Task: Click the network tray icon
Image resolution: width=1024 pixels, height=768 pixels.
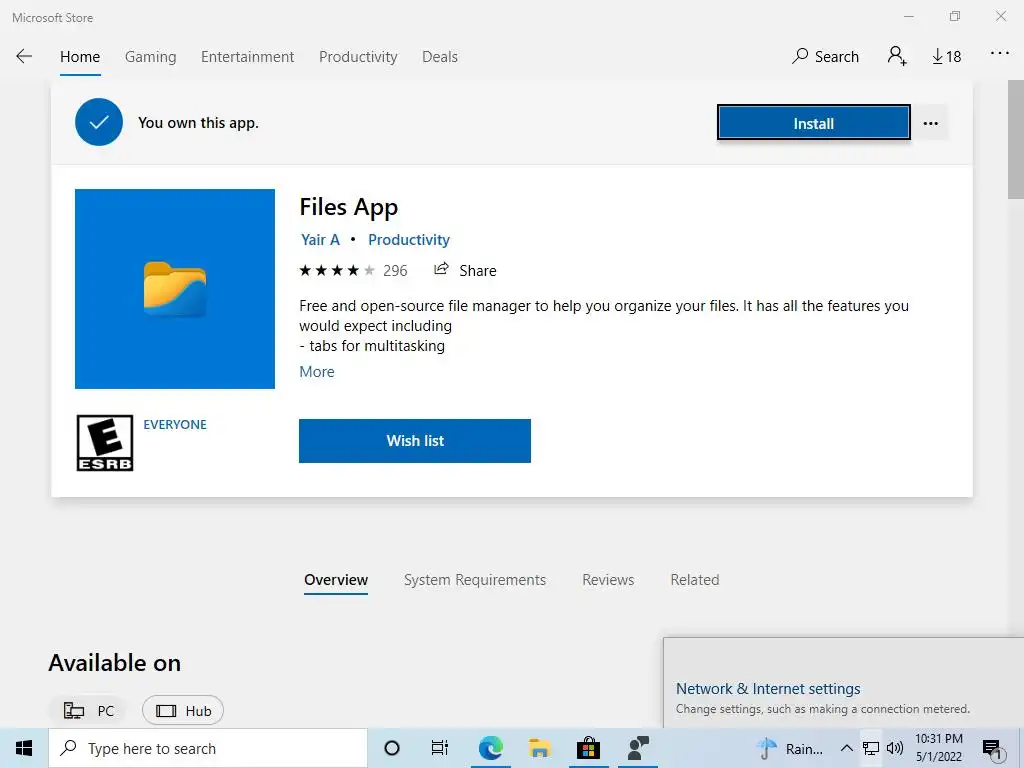Action: tap(871, 748)
